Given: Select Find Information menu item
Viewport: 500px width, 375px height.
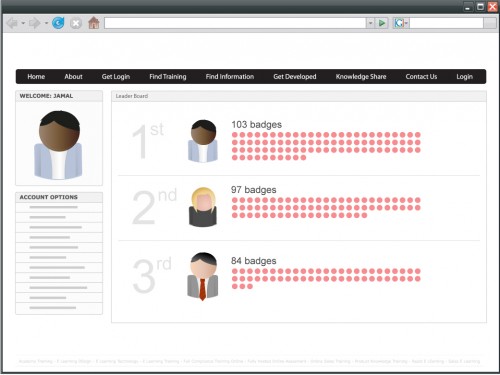Looking at the screenshot, I should coord(230,77).
